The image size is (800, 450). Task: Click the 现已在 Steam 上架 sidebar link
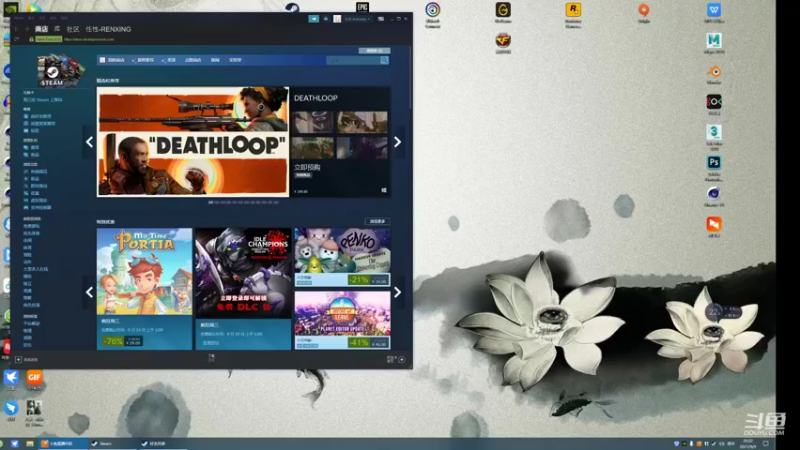pyautogui.click(x=43, y=100)
